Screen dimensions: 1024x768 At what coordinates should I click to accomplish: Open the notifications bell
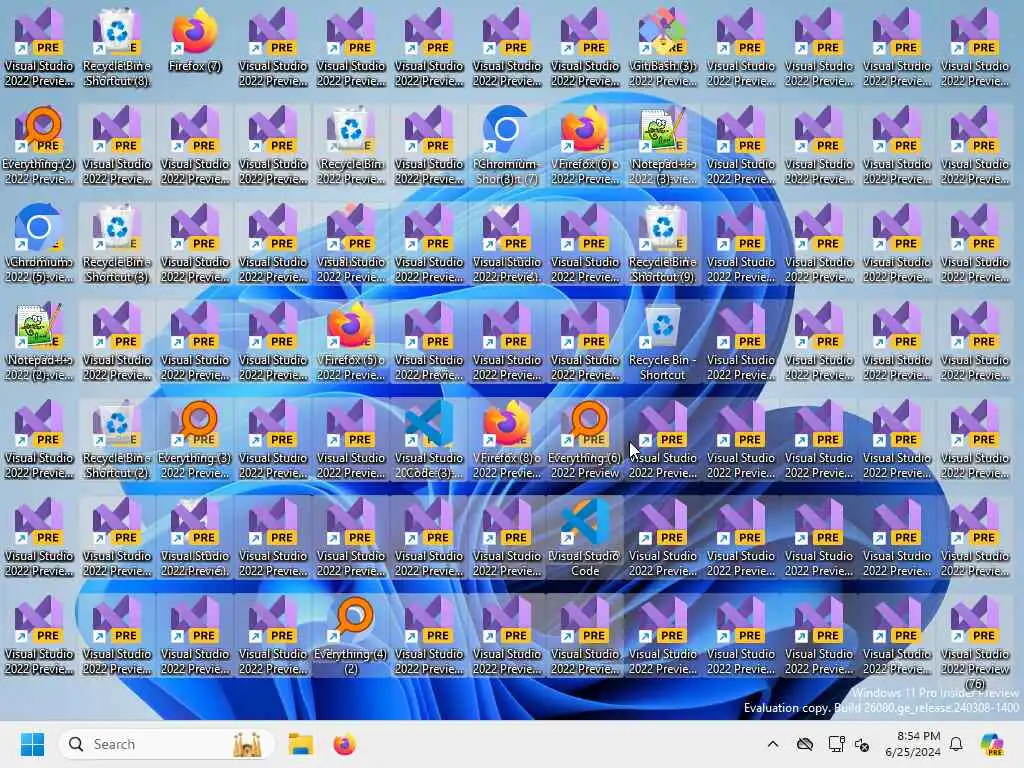956,744
